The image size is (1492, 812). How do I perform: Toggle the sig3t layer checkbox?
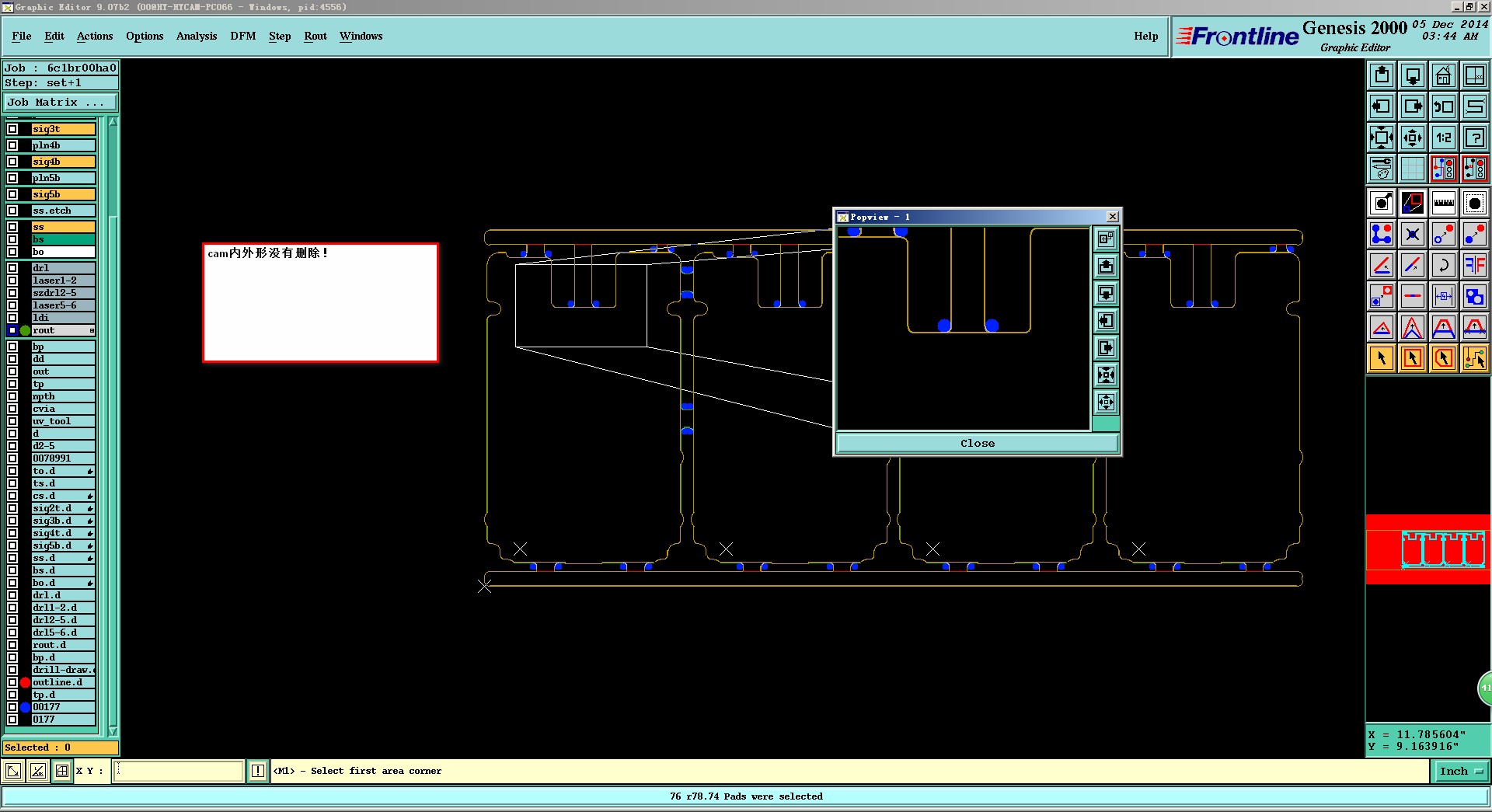point(12,129)
